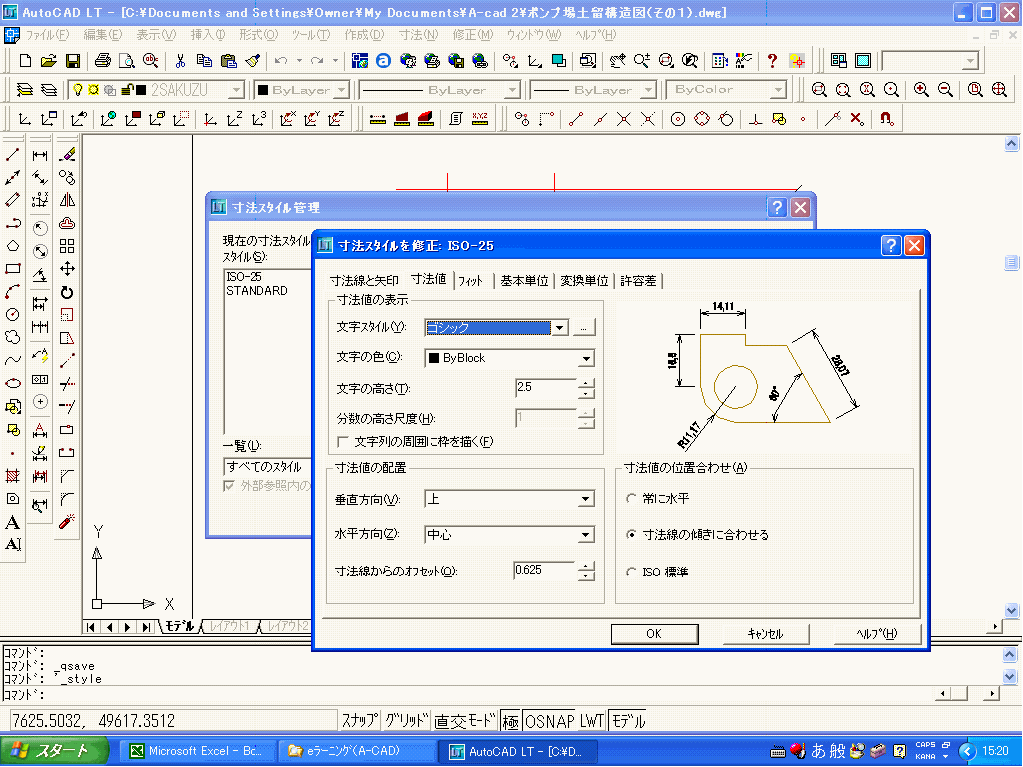Screen dimensions: 1023x767
Task: Switch to the 基本単位 tab
Action: click(524, 280)
